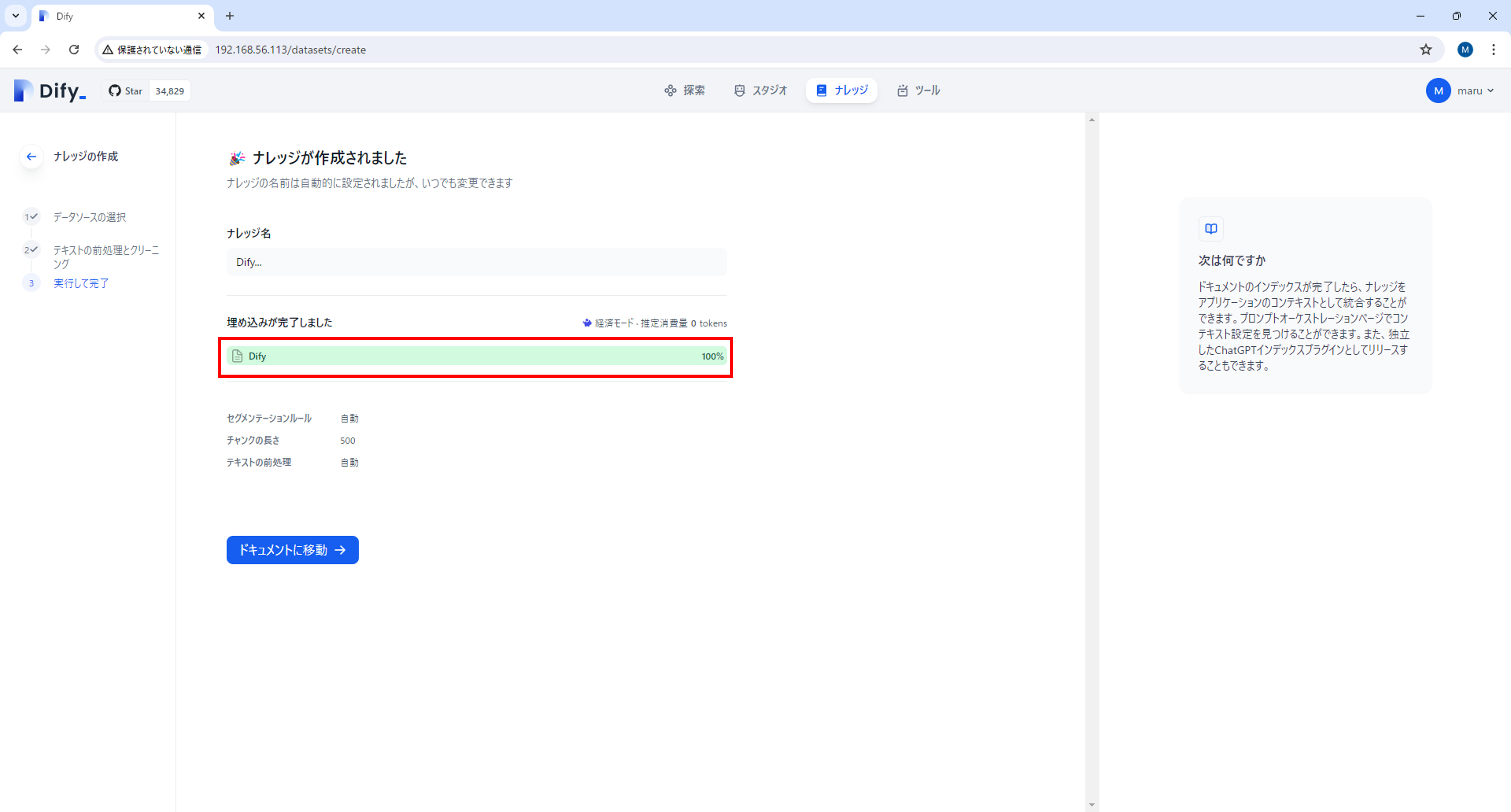Viewport: 1511px width, 812px height.
Task: Click the book icon above 次は何ですか
Action: click(1211, 229)
